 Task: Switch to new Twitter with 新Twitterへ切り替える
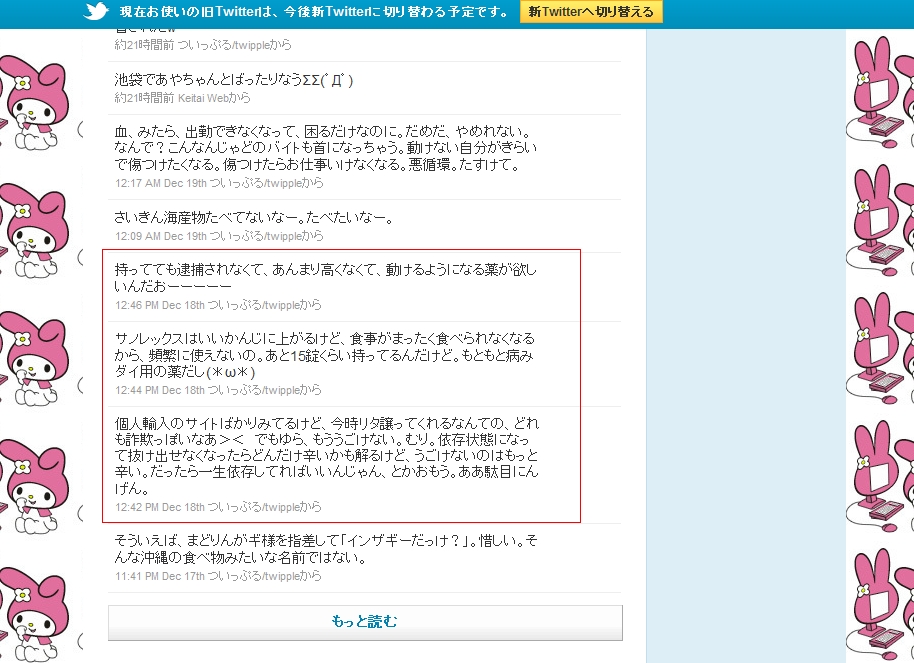(x=591, y=12)
